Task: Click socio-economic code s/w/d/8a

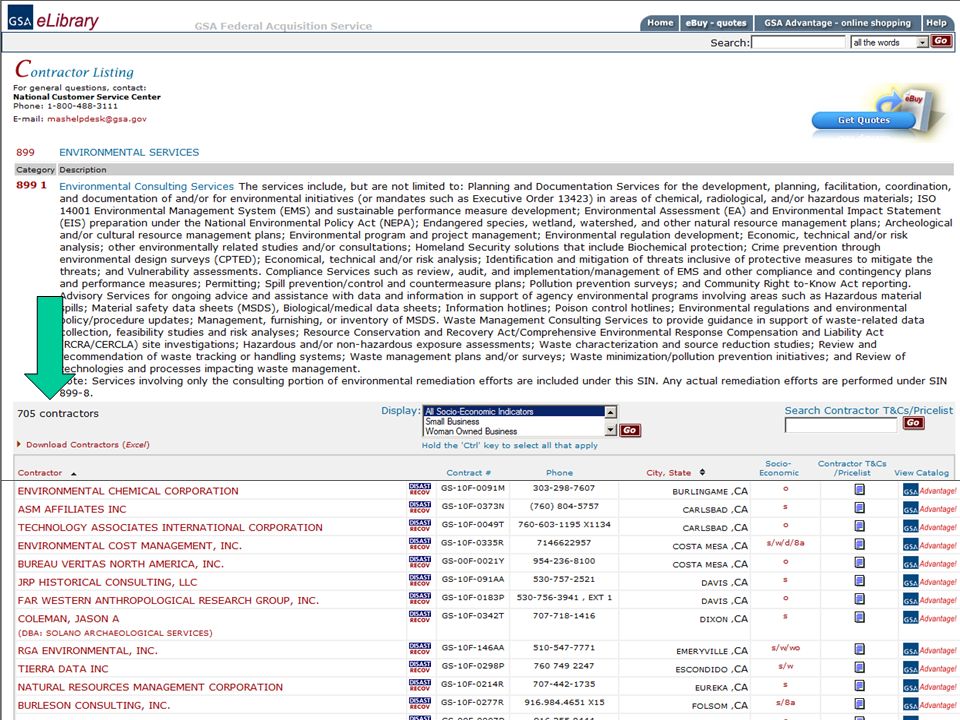Action: tap(786, 542)
